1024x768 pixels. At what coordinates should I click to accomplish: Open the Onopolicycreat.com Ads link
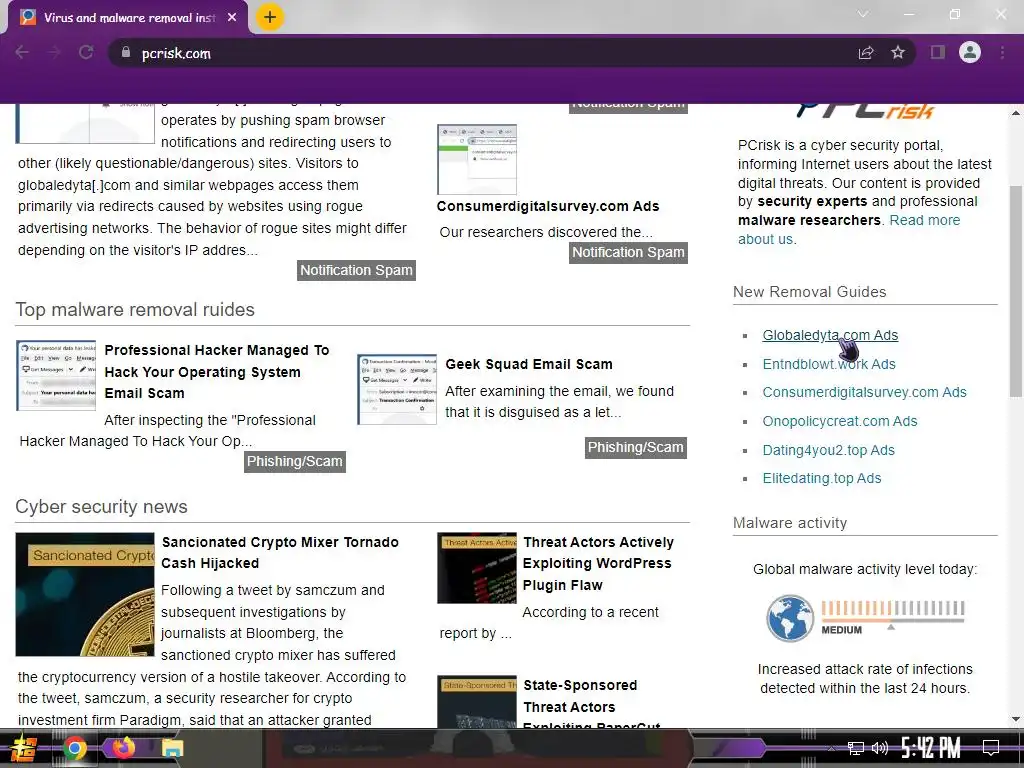840,421
